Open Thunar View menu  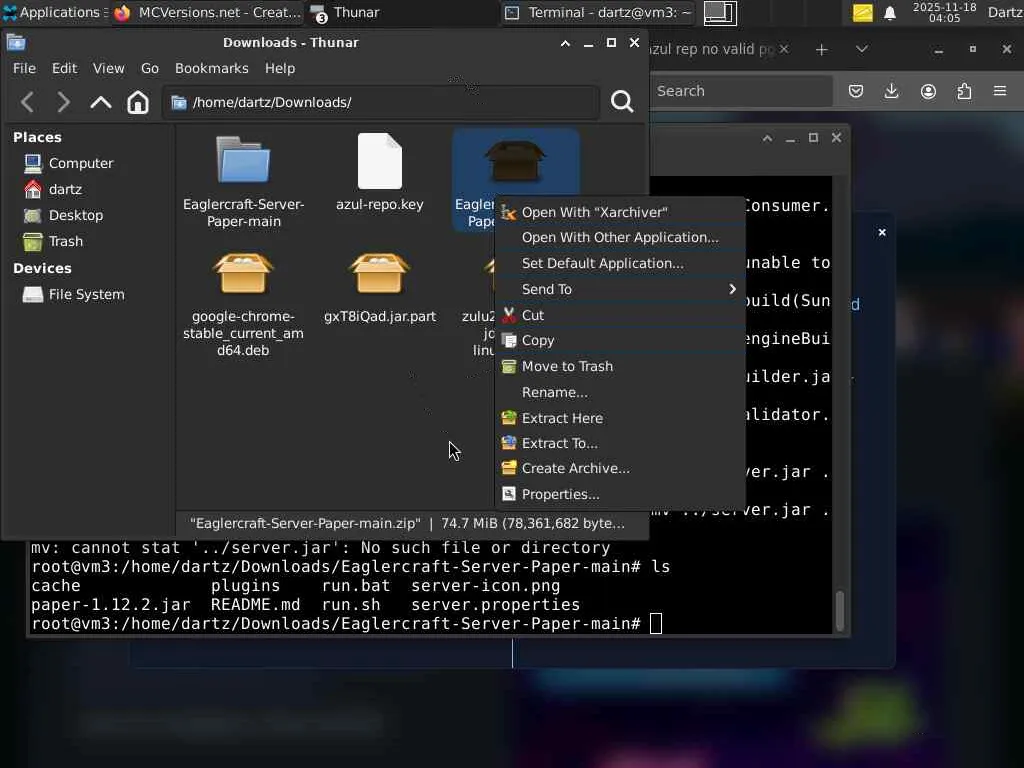click(108, 68)
